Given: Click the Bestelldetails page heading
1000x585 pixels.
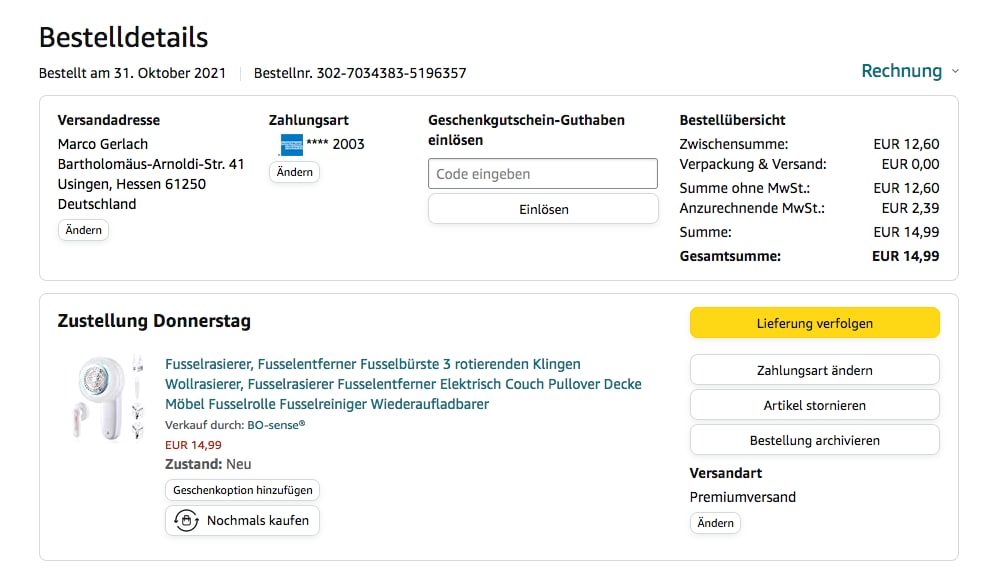Looking at the screenshot, I should click(x=123, y=37).
